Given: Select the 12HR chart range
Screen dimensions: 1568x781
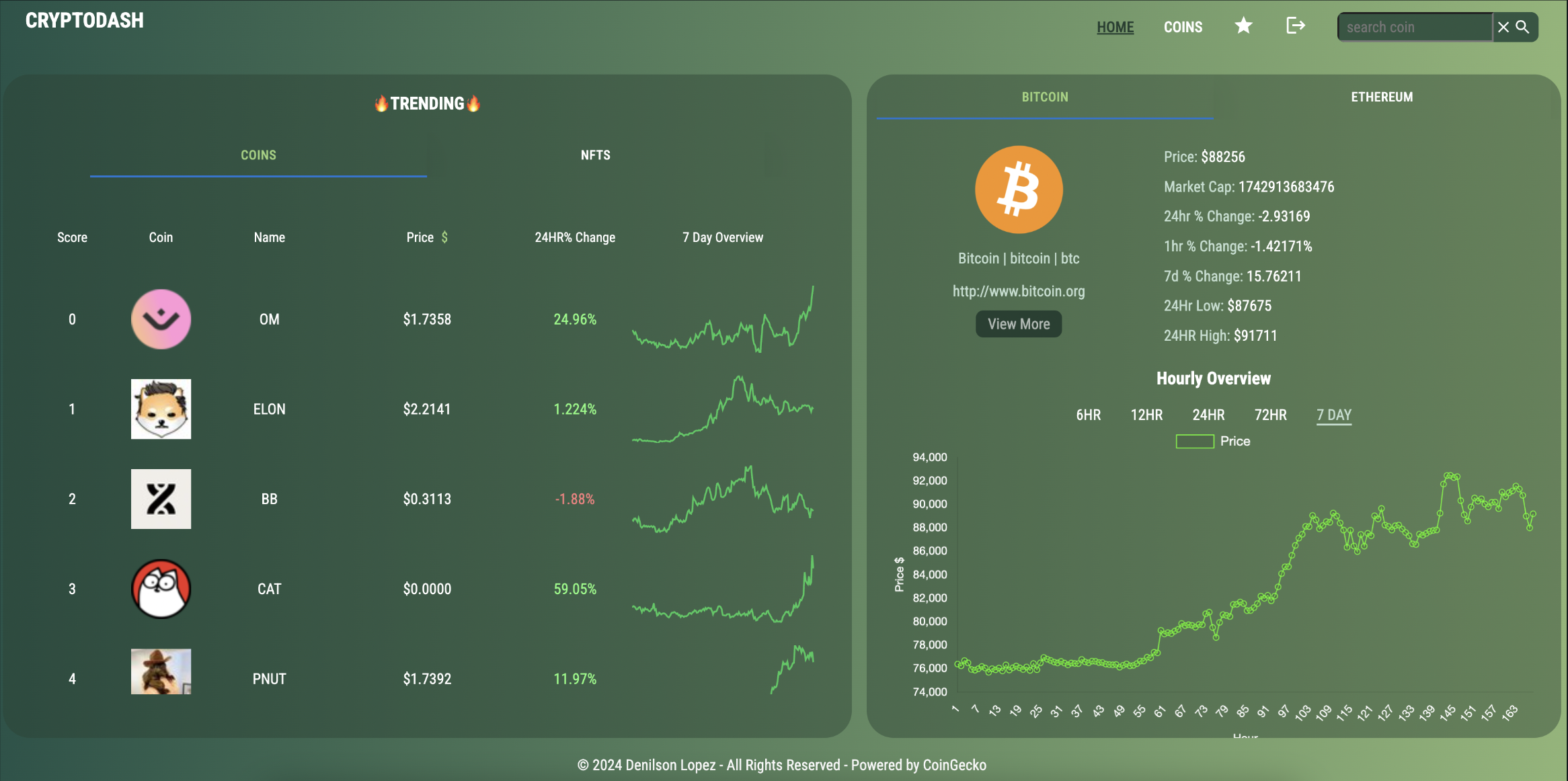Looking at the screenshot, I should (x=1146, y=415).
